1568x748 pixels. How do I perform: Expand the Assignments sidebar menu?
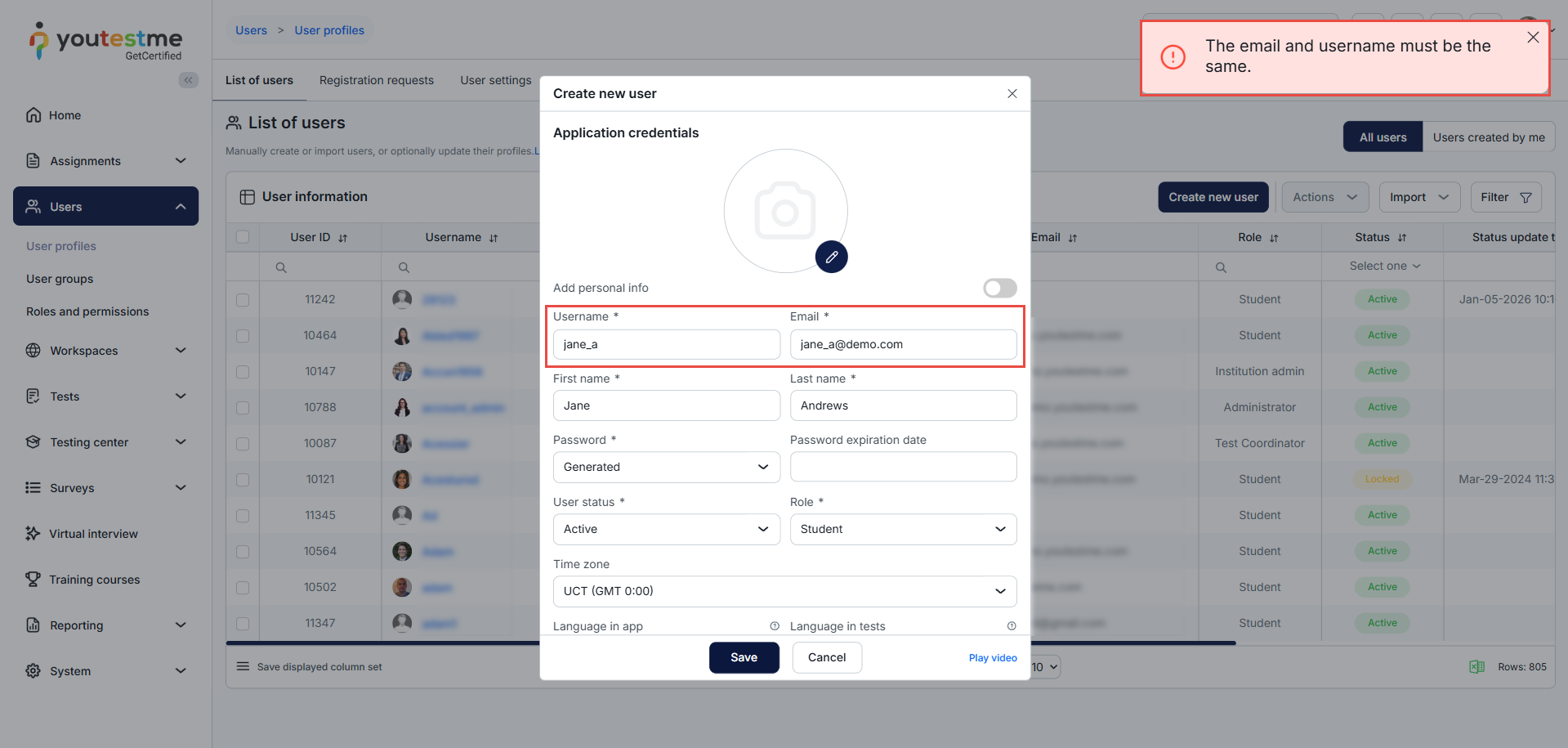[x=181, y=161]
